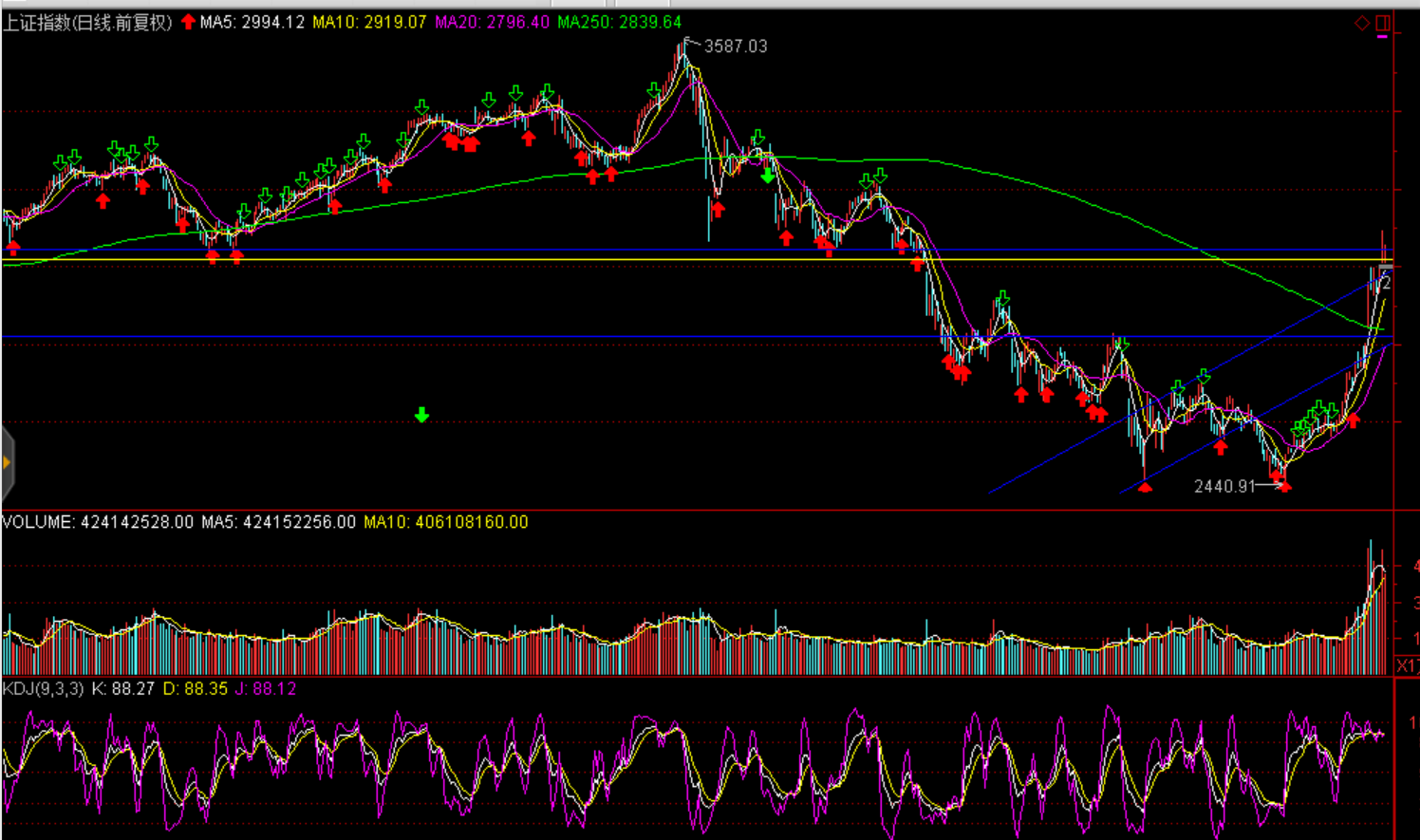Click the solid green arrow below the chart
The height and width of the screenshot is (840, 1420).
(x=421, y=415)
